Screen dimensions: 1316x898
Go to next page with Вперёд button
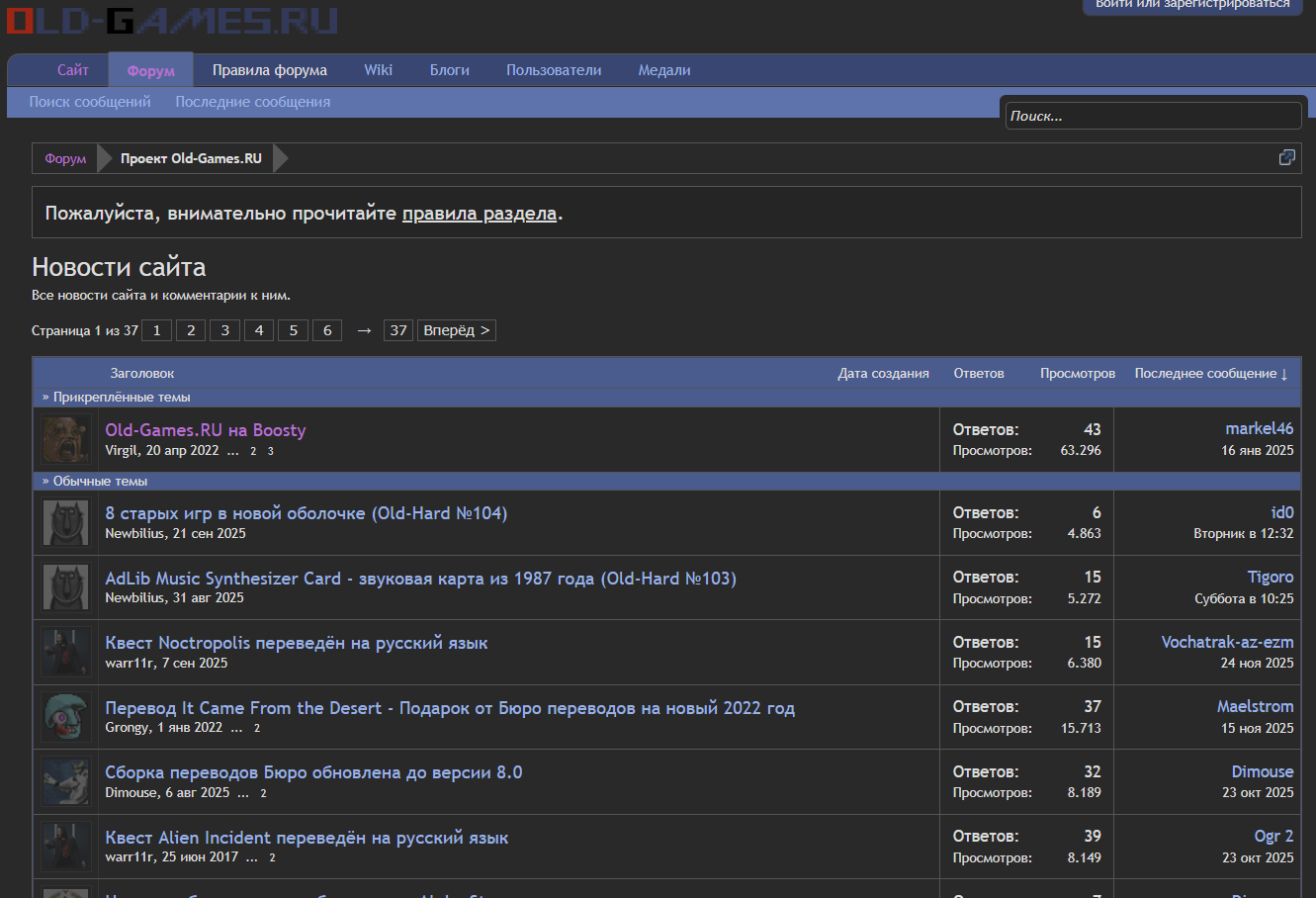tap(456, 330)
